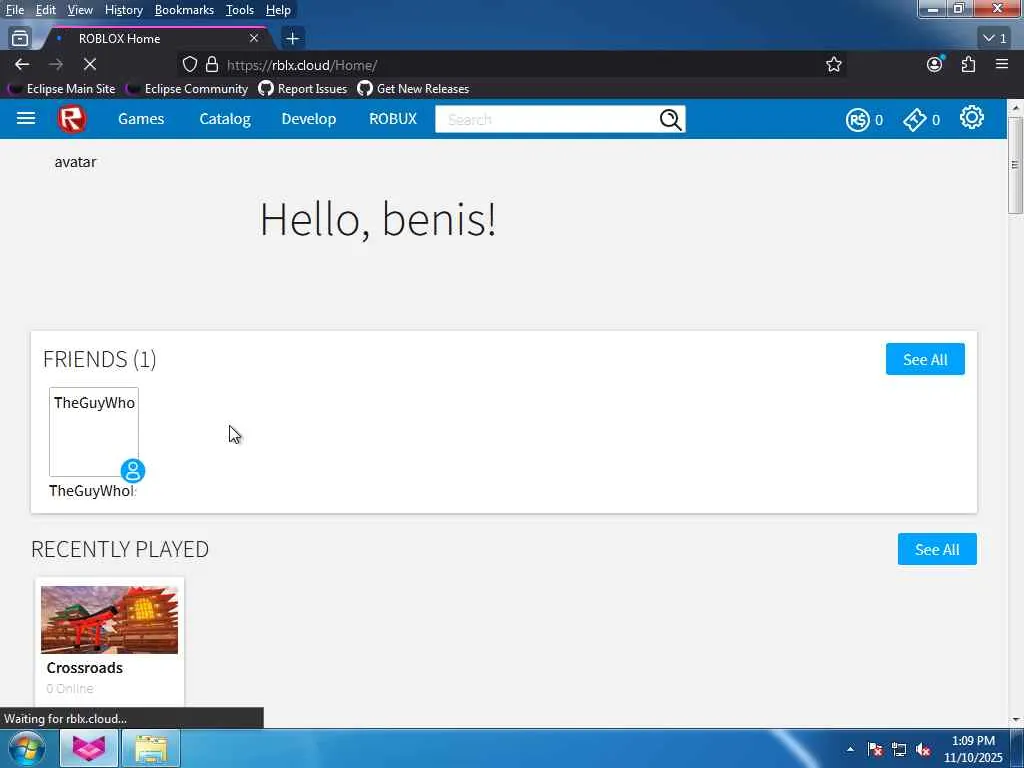Open the ROBUX page

[392, 119]
